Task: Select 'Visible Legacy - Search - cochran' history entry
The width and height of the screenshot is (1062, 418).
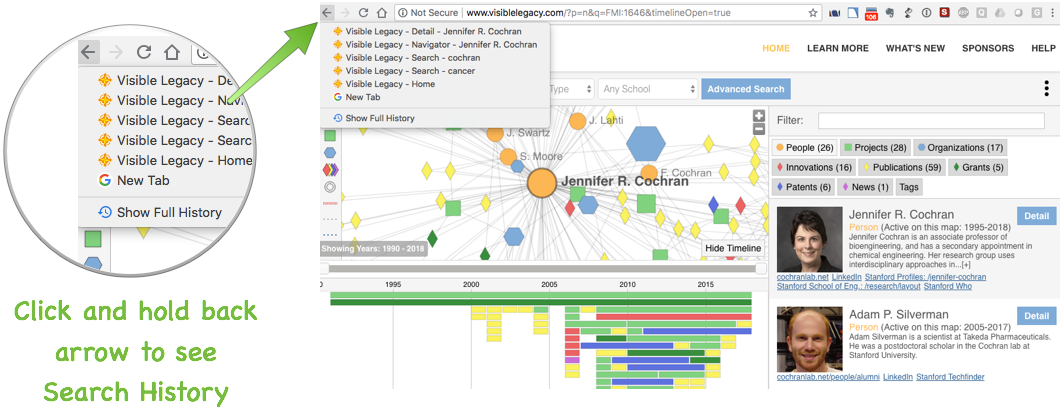Action: pyautogui.click(x=435, y=58)
